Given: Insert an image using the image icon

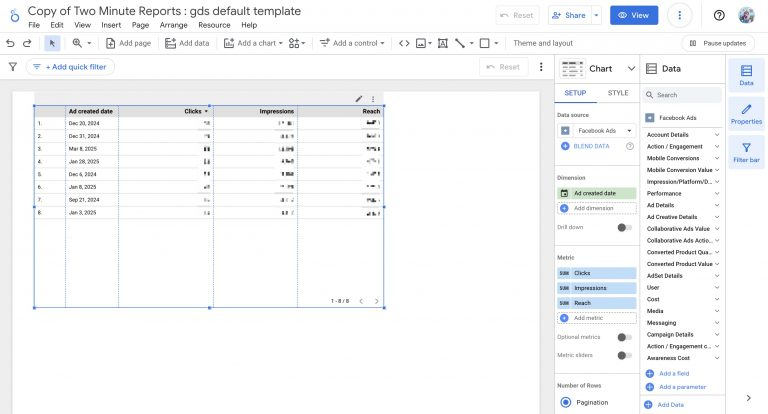Looking at the screenshot, I should [x=422, y=43].
